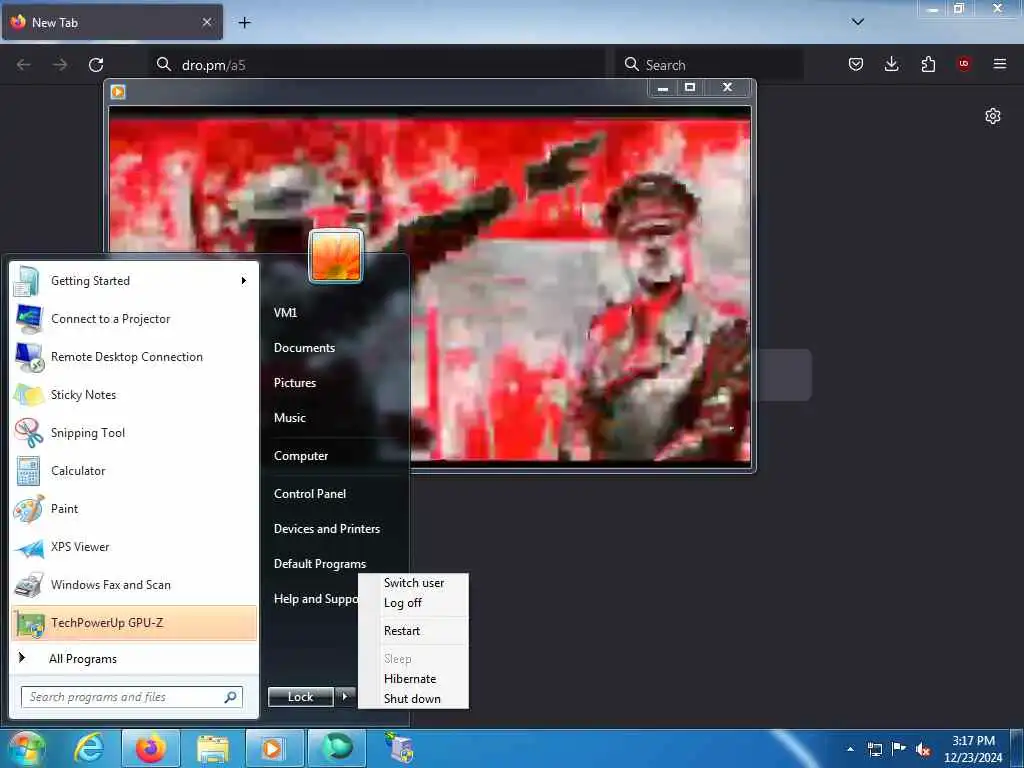This screenshot has height=768, width=1024.
Task: Click the Windows Start orb
Action: 26,748
